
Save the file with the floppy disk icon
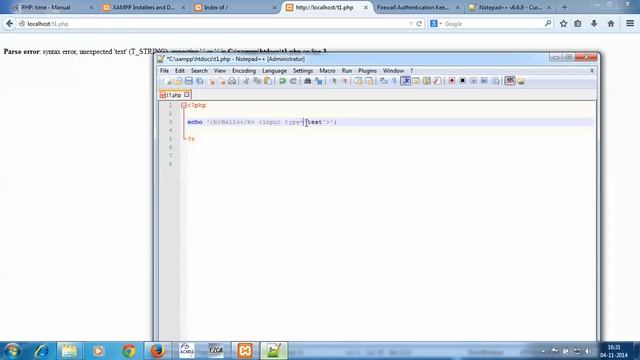[189, 81]
